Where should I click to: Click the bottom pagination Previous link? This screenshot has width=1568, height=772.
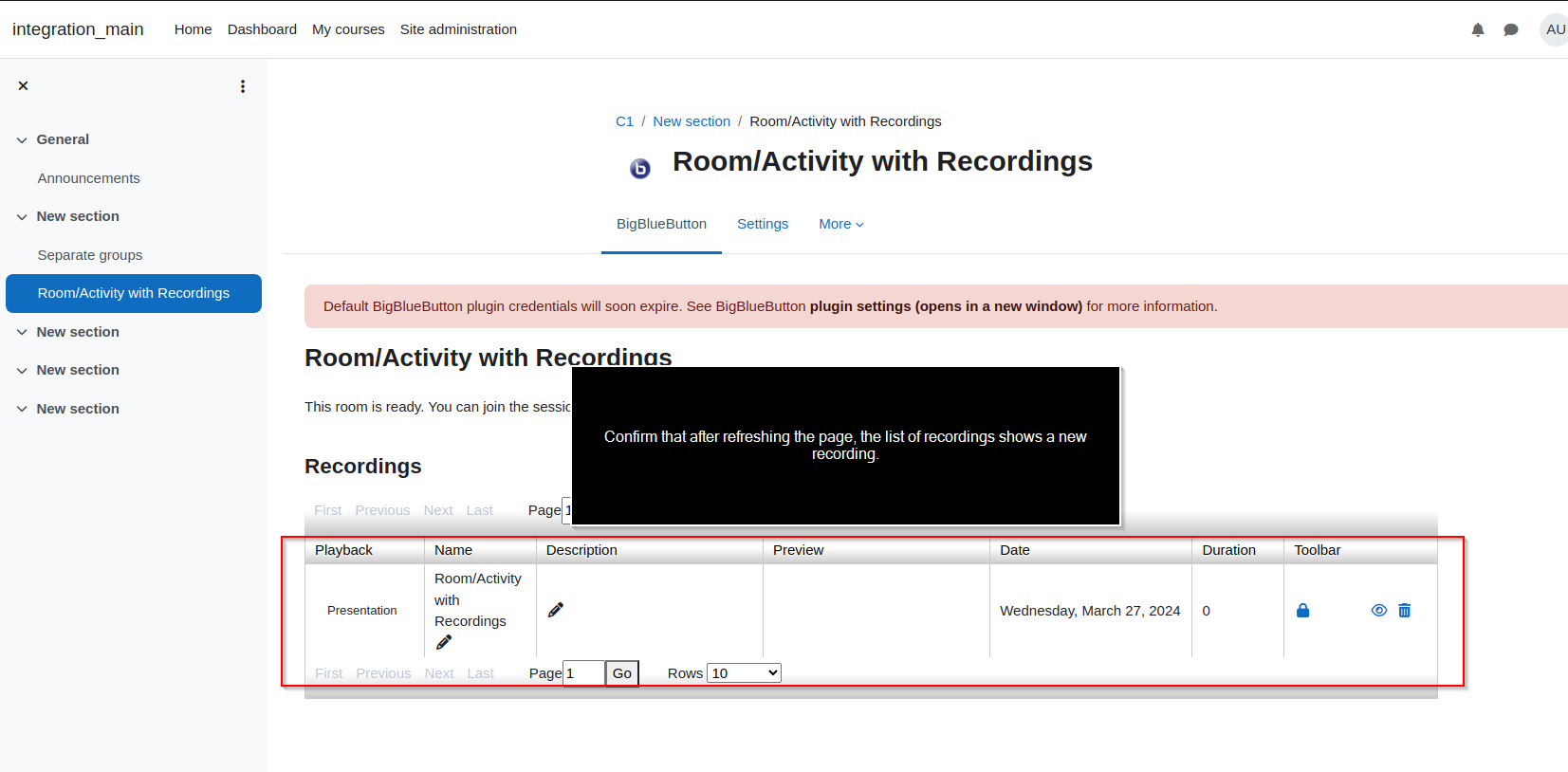click(383, 673)
